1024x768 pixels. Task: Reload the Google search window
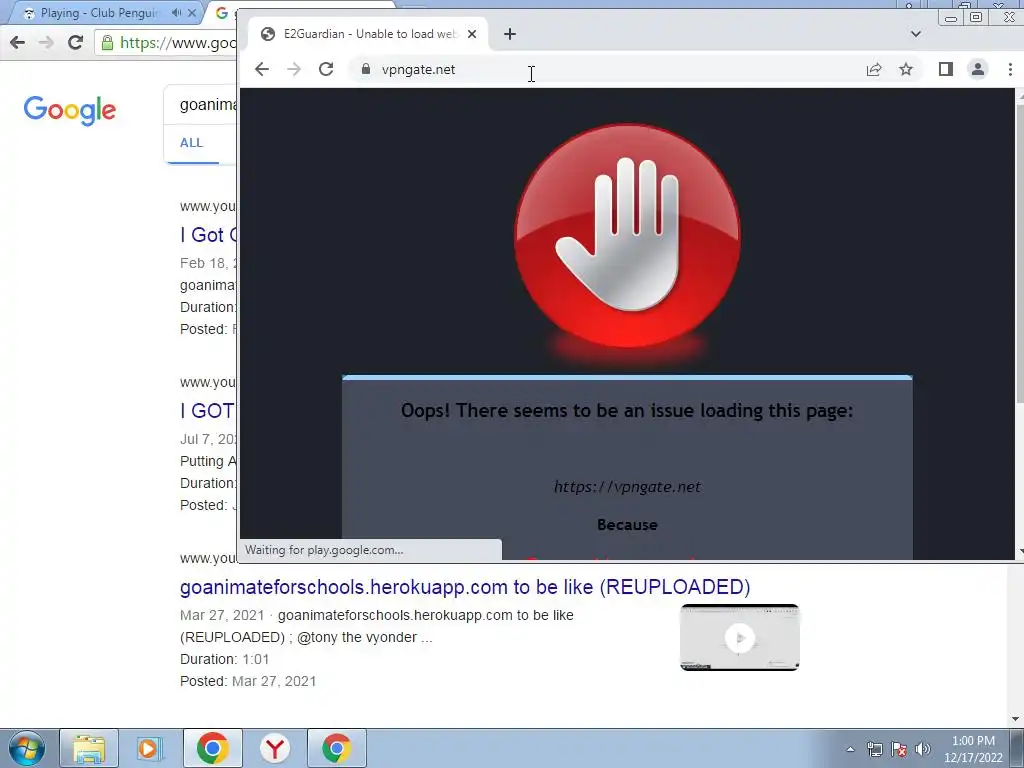(x=76, y=42)
